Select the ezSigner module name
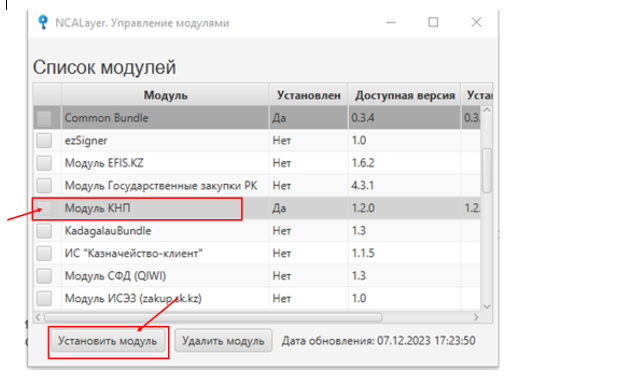 tap(86, 141)
